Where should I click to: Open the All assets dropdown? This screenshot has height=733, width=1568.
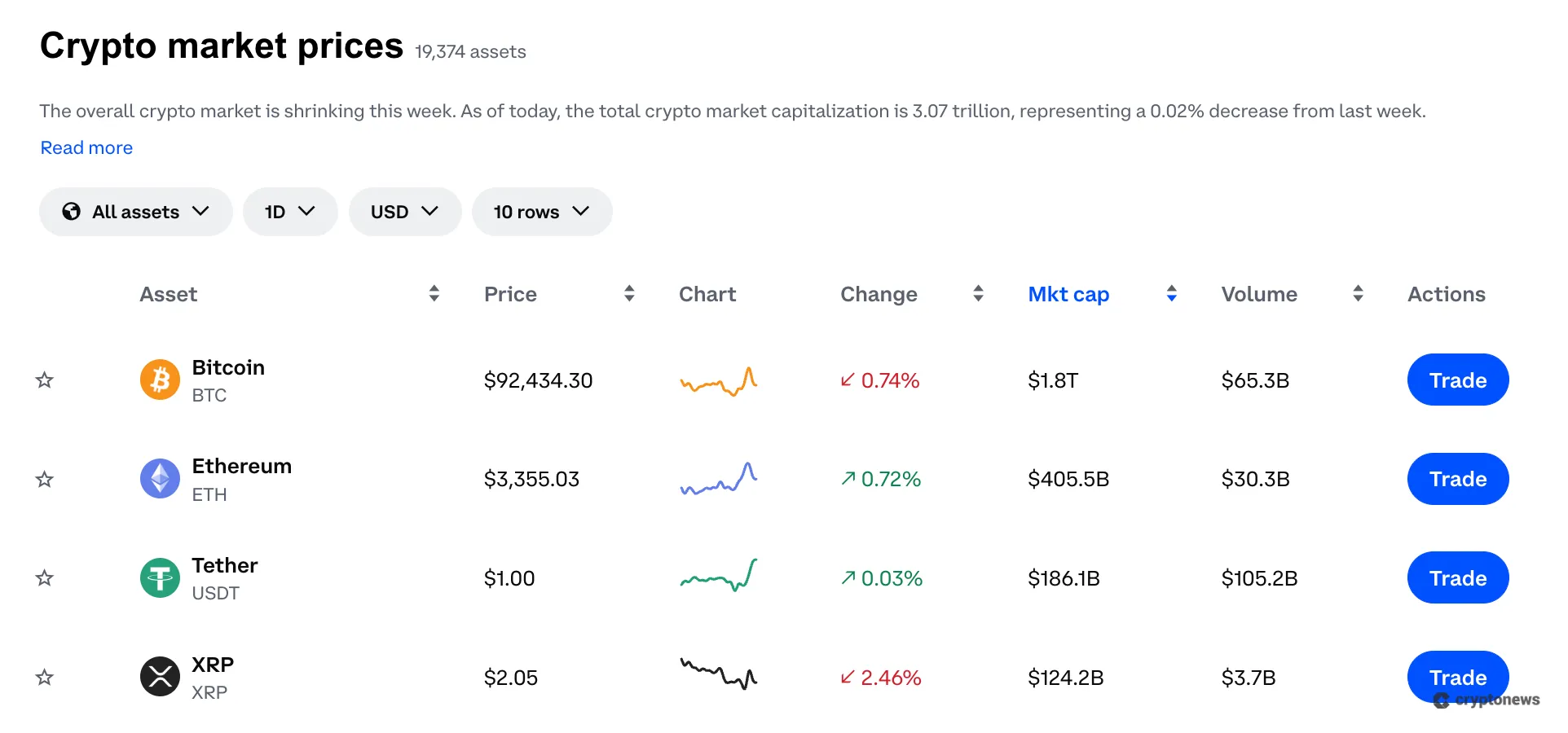[135, 211]
